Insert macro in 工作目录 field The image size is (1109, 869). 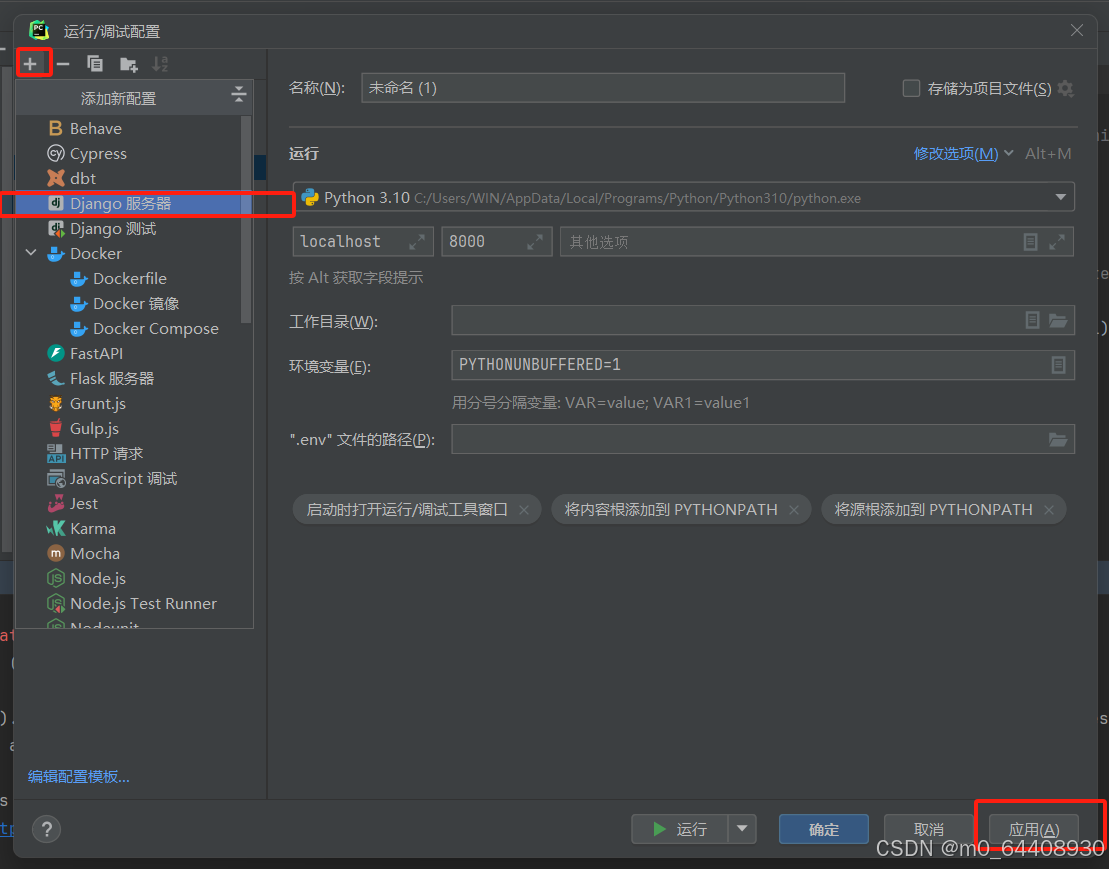(1033, 320)
